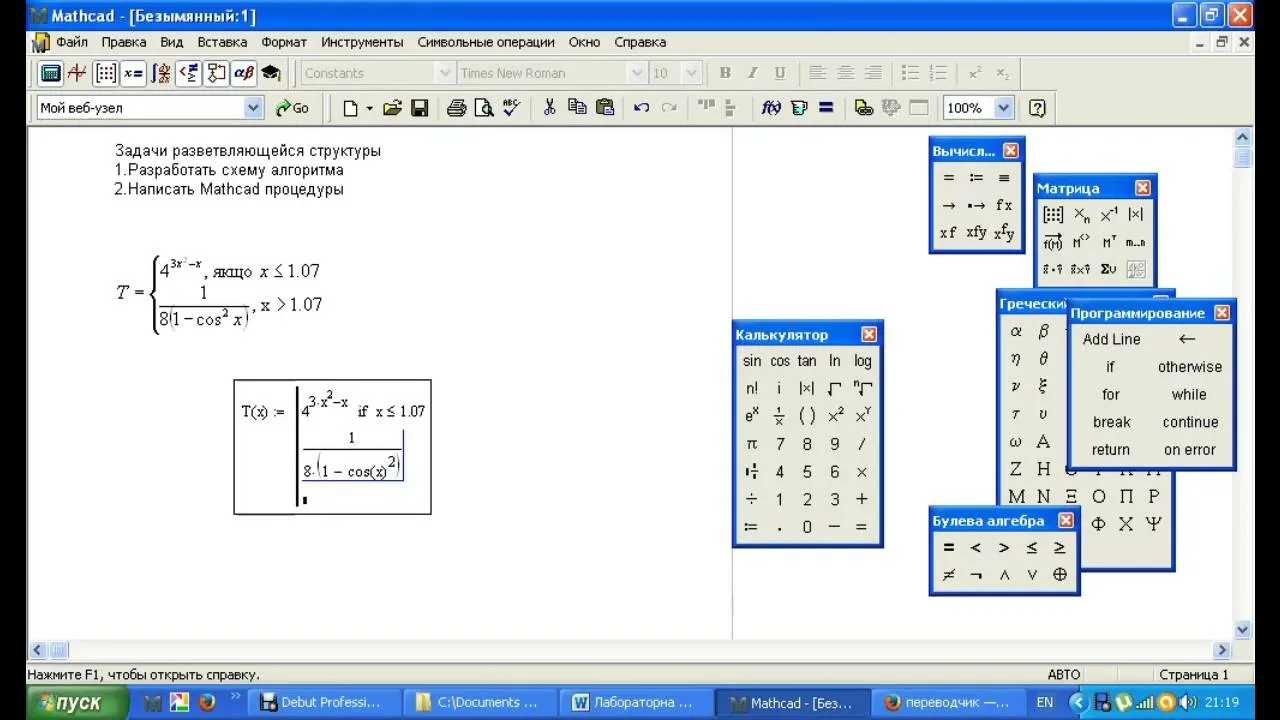Open the Calculus toolbar icon
This screenshot has width=1280, height=720.
[161, 73]
